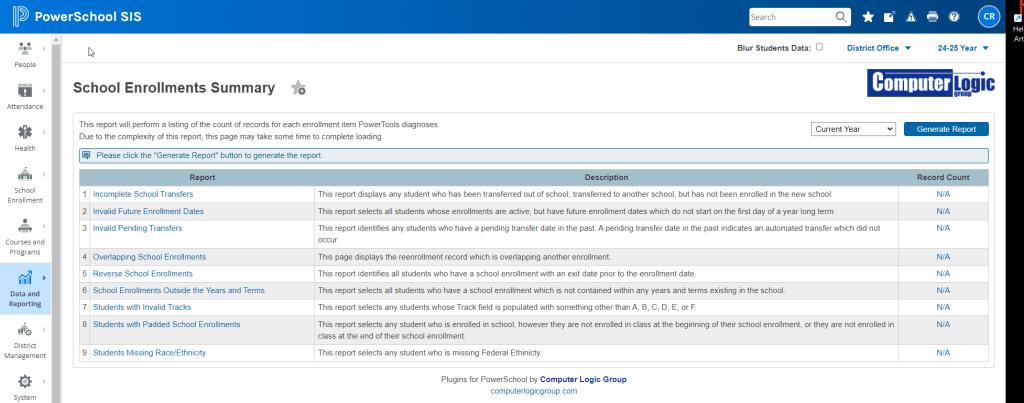Expand the Attendance menu arrow
The width and height of the screenshot is (1024, 403).
point(44,90)
